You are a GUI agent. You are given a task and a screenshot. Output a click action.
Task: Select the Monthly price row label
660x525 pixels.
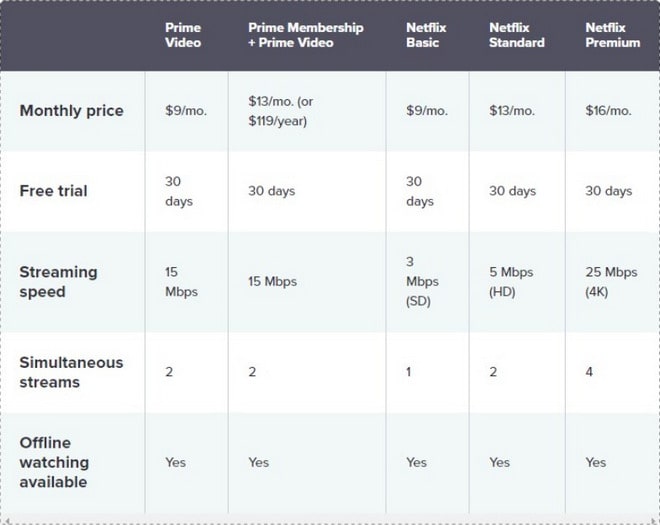72,110
